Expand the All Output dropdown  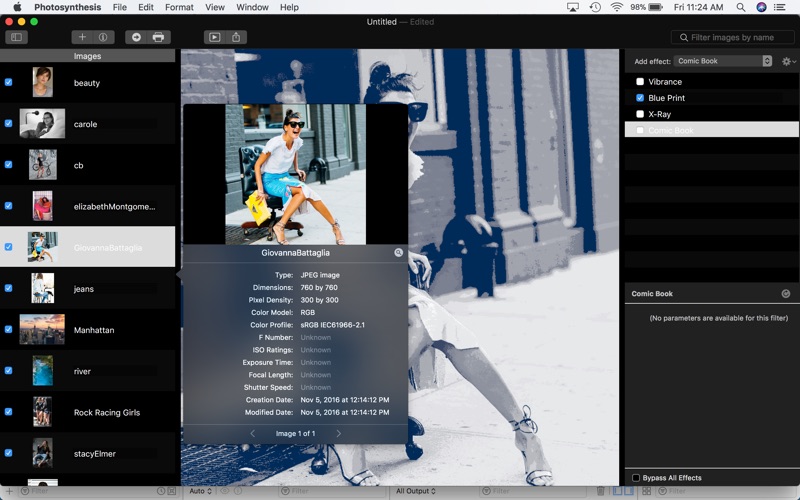point(415,491)
